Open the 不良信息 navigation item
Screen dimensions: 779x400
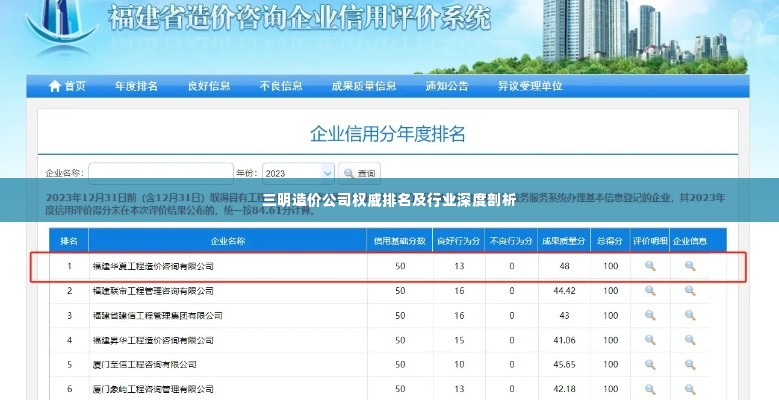pos(281,86)
